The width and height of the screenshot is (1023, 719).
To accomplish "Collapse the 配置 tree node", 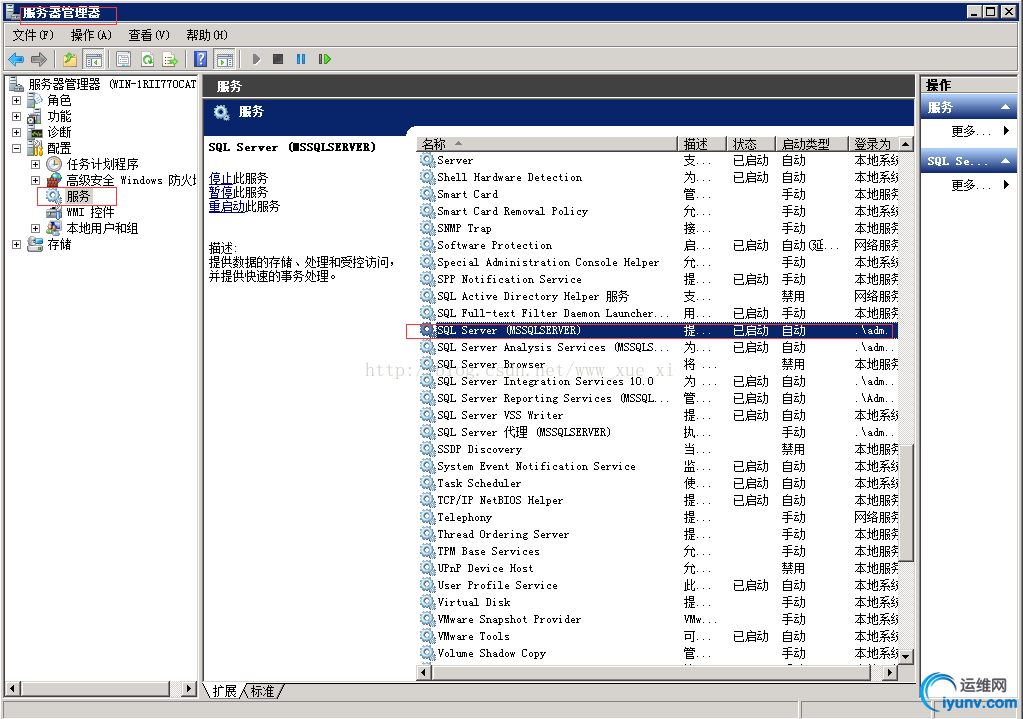I will pyautogui.click(x=16, y=148).
